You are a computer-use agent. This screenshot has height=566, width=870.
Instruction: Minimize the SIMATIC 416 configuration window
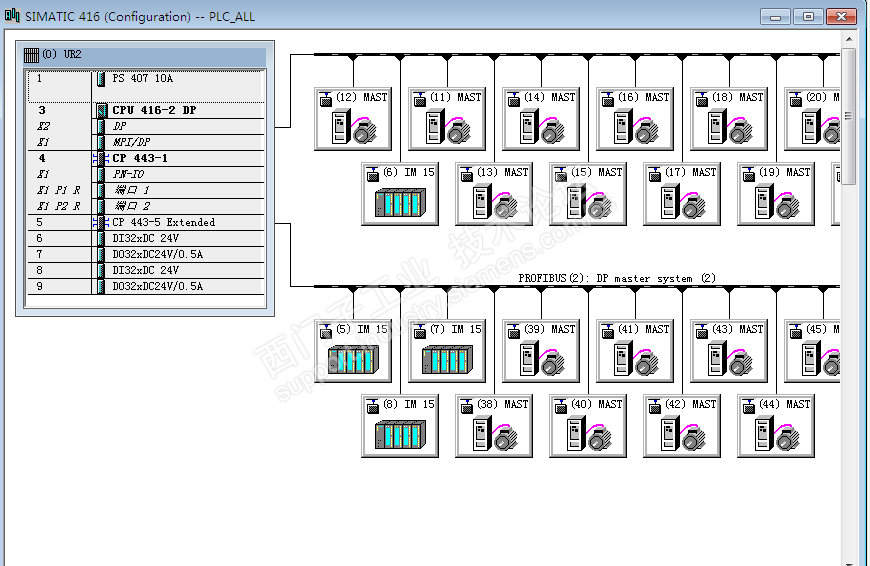775,17
